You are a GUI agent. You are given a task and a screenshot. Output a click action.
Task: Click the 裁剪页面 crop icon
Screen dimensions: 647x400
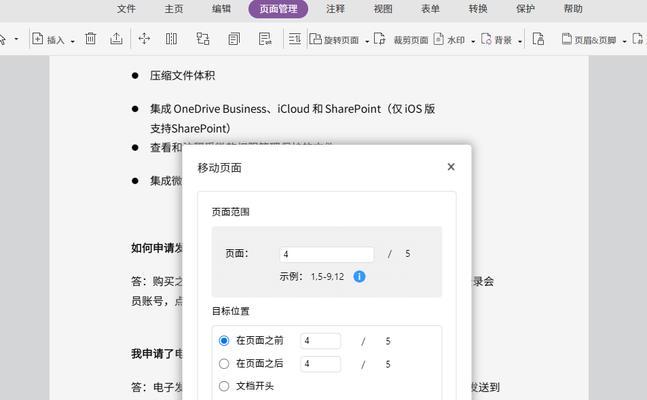(380, 39)
